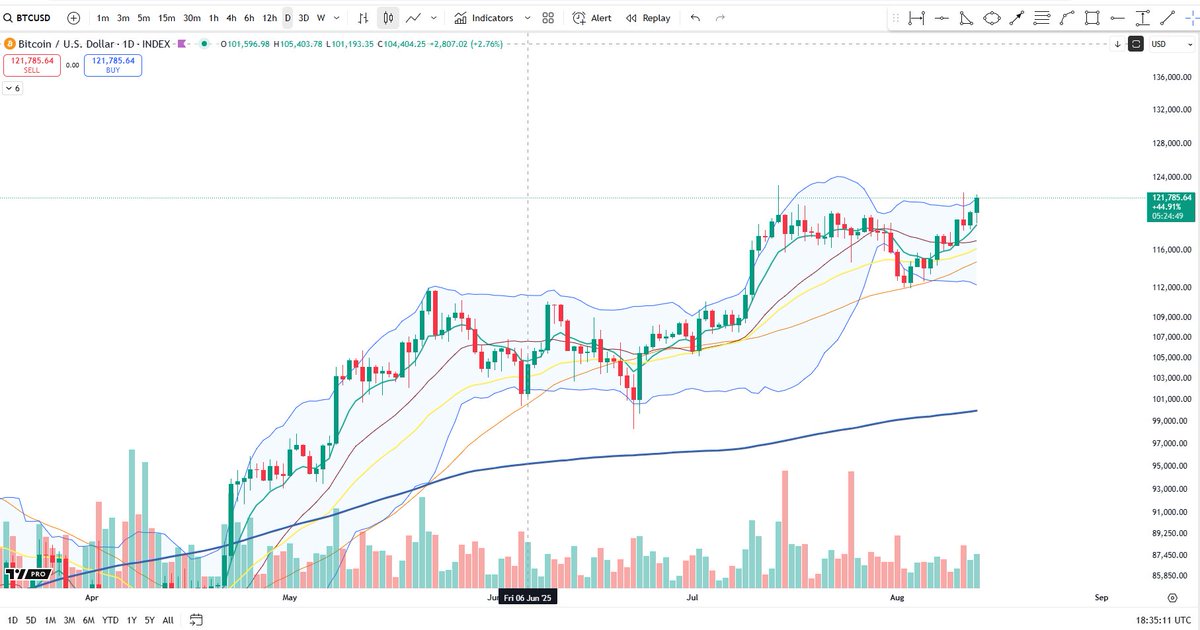Click the pink color swatch in the legend

tap(182, 43)
